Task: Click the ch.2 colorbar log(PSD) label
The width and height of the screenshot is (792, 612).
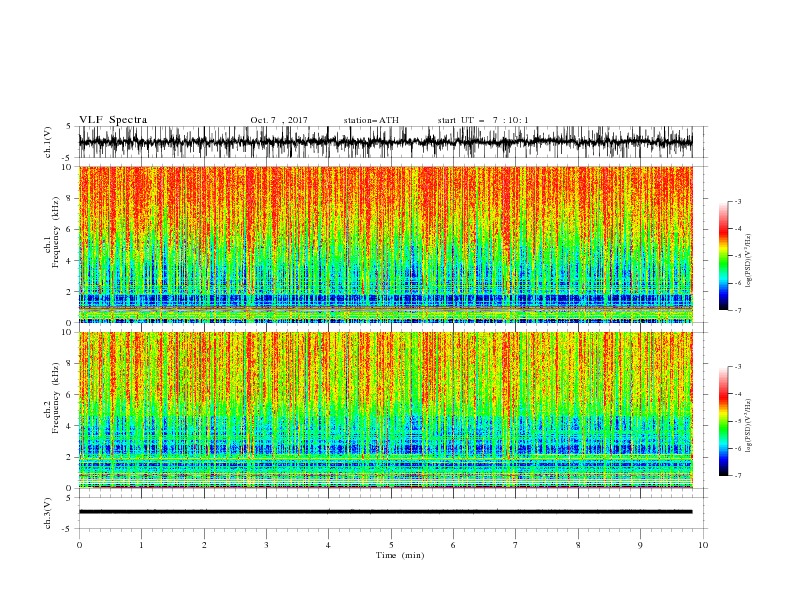Action: pyautogui.click(x=749, y=426)
